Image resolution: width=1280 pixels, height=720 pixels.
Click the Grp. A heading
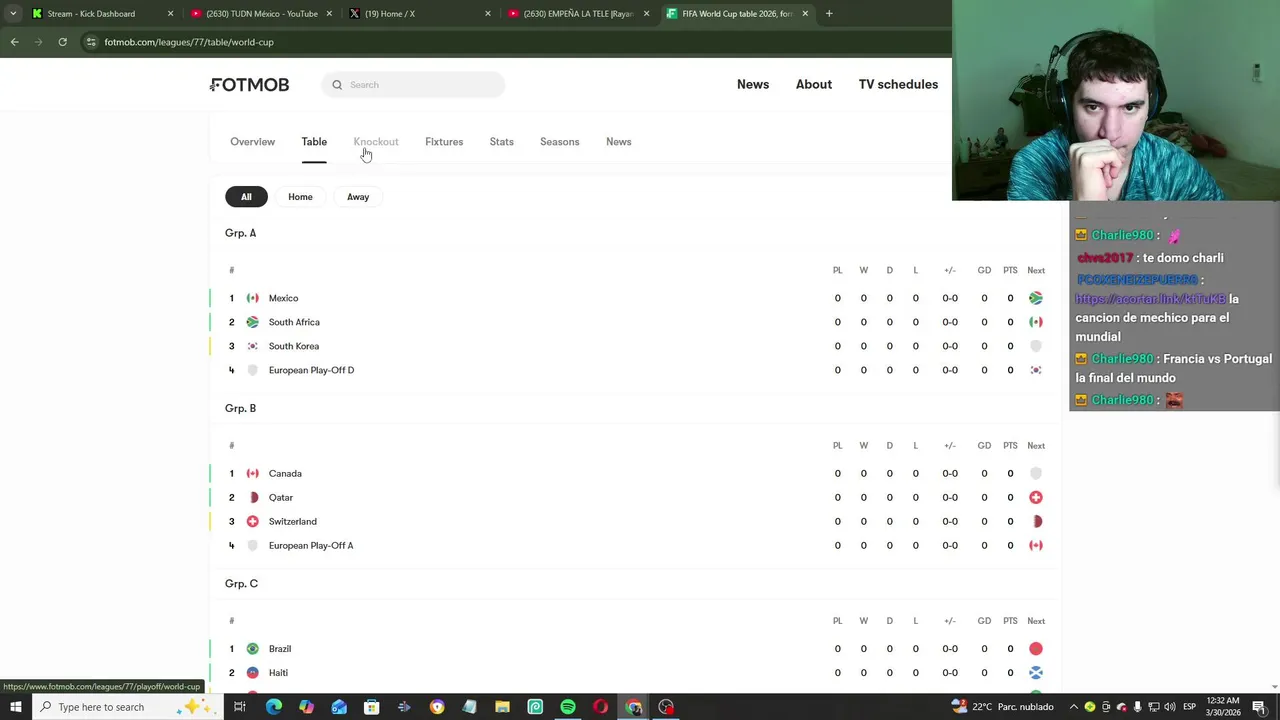tap(240, 233)
